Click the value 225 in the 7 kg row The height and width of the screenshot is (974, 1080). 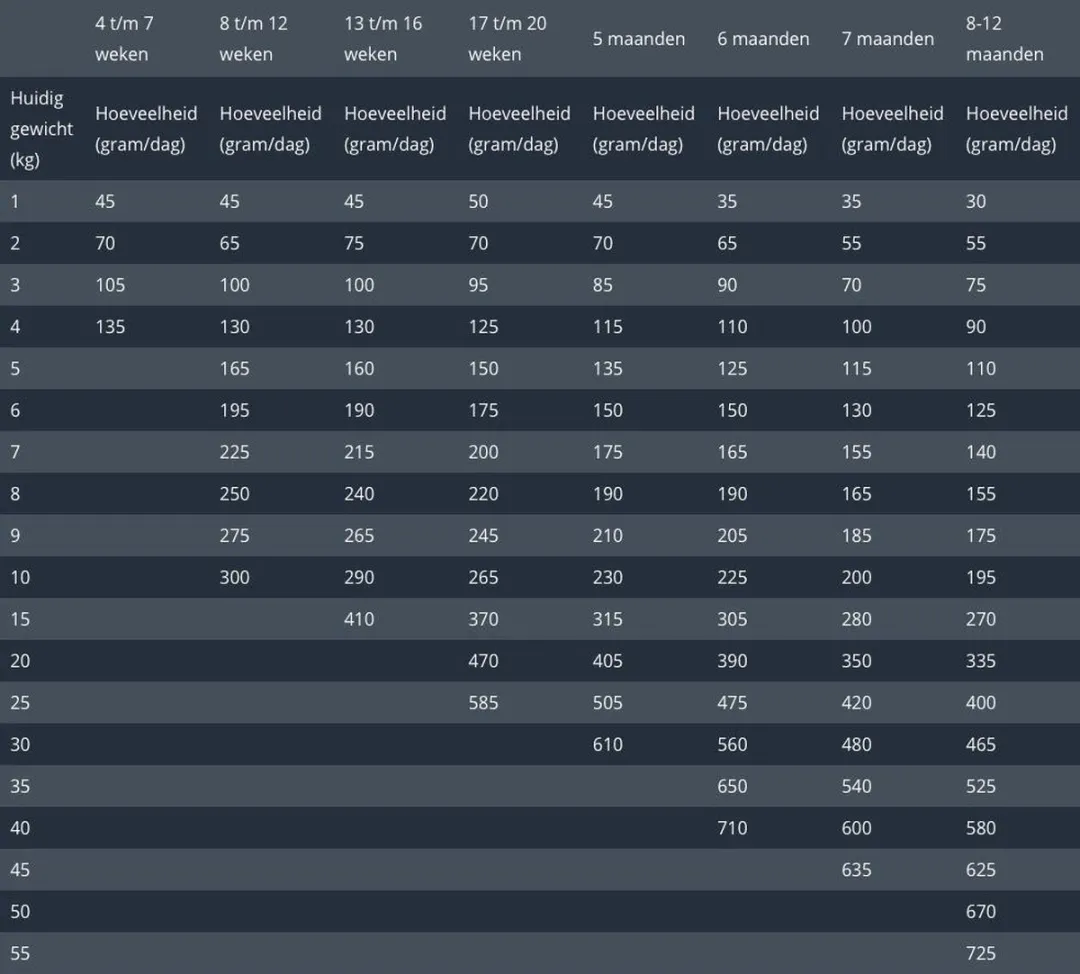point(234,452)
